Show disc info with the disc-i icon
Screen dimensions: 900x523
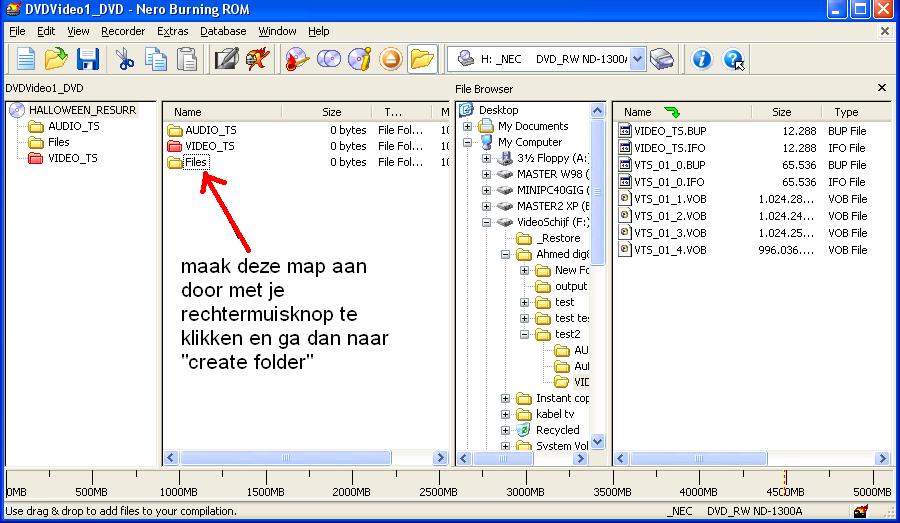click(x=359, y=59)
